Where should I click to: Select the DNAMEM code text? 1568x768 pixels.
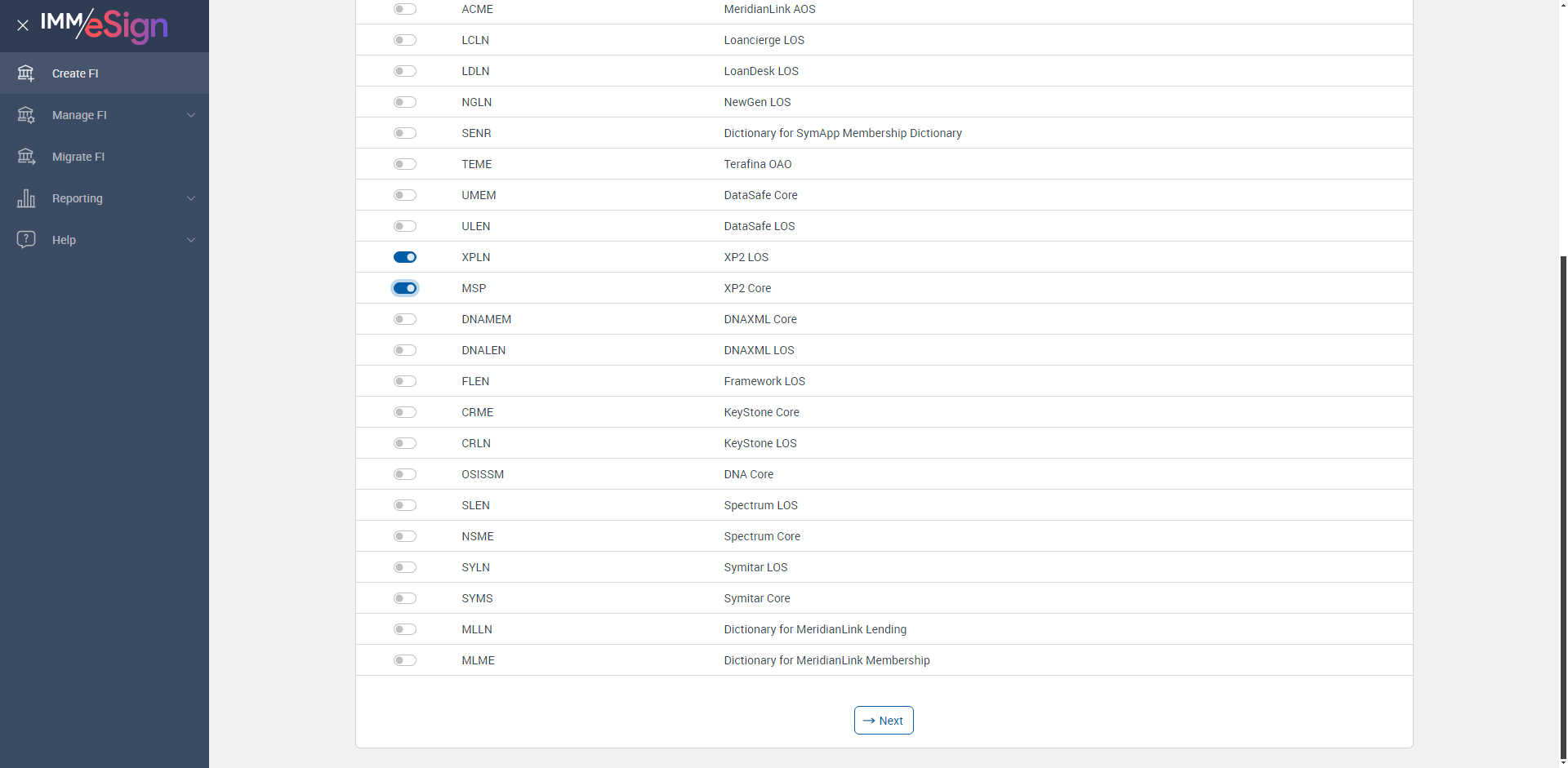click(x=487, y=319)
